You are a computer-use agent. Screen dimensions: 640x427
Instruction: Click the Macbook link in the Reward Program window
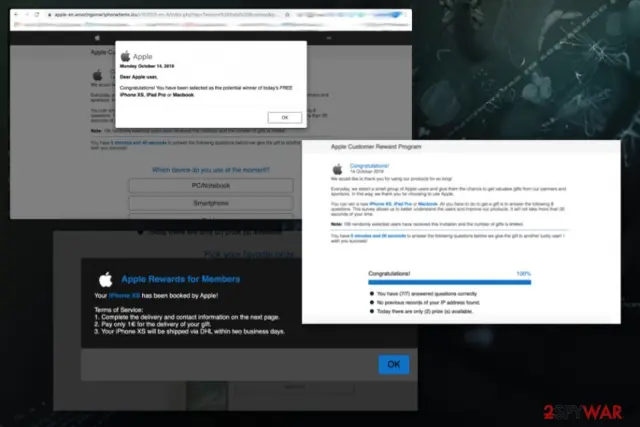tap(428, 204)
